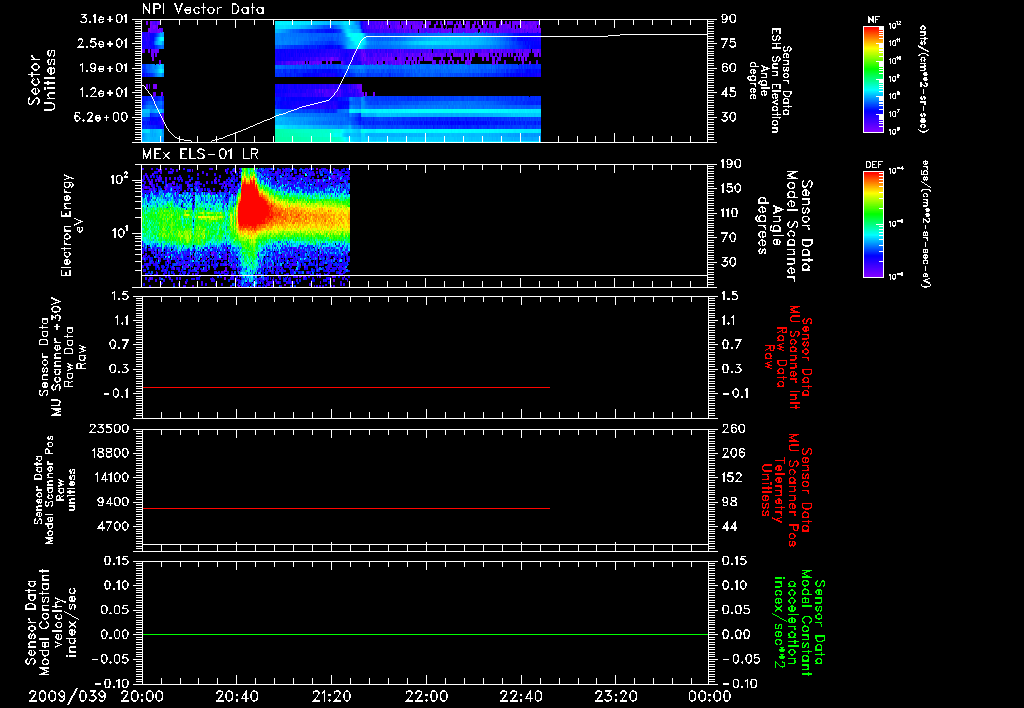Click the red line in MU Scanner +30V panel
Viewport: 1024px width, 708px height.
[346, 387]
